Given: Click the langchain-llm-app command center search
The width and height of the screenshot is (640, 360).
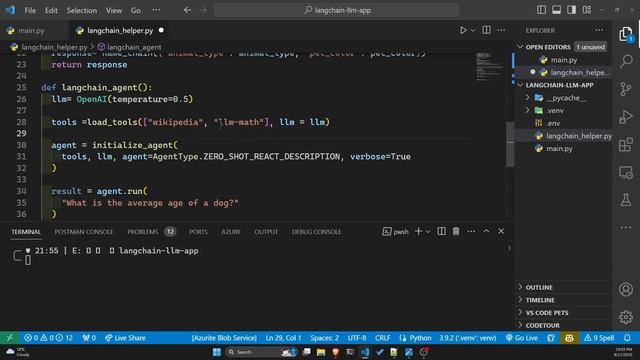Looking at the screenshot, I should pos(337,10).
